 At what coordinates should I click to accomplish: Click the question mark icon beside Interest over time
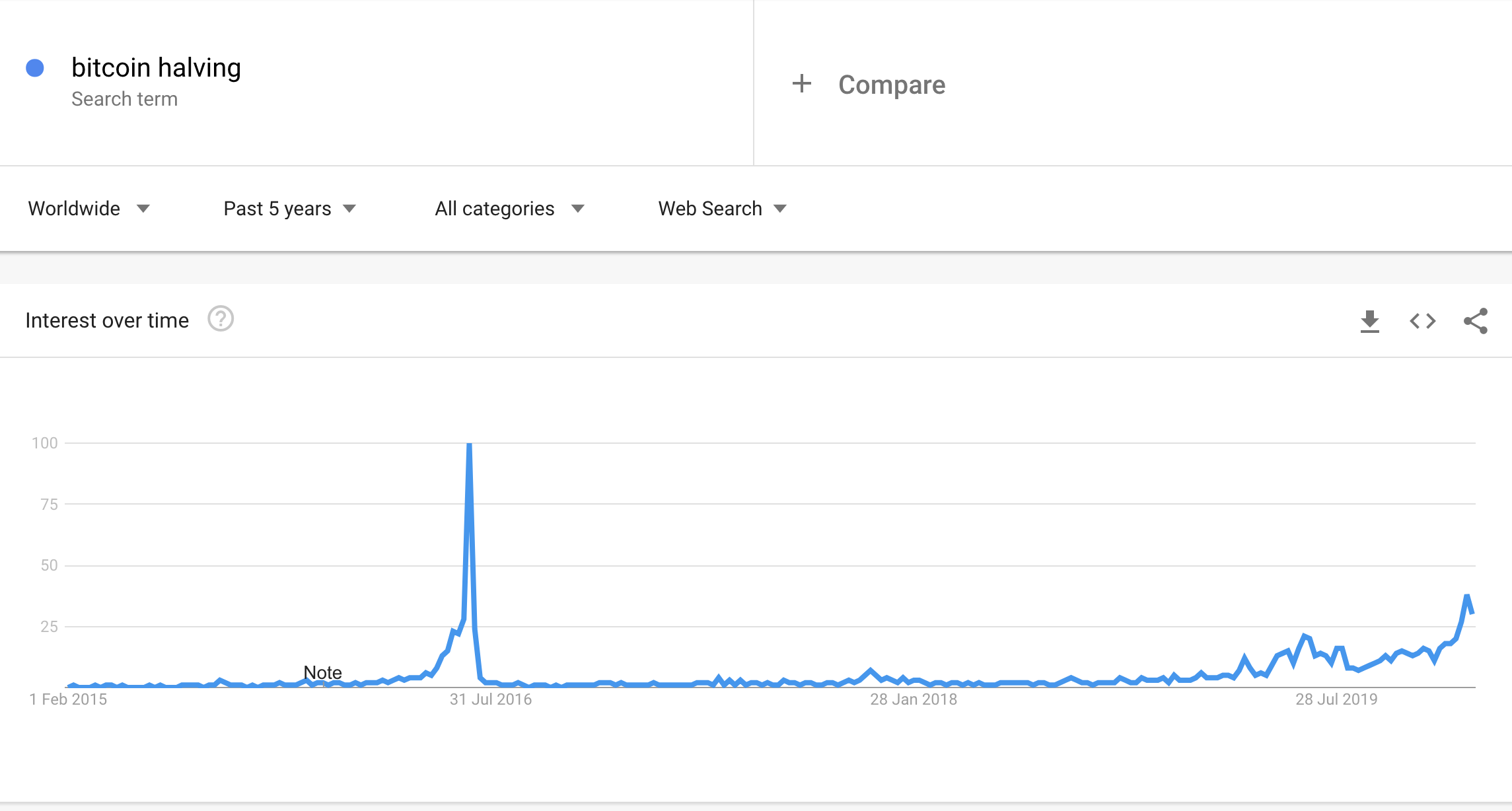point(221,320)
